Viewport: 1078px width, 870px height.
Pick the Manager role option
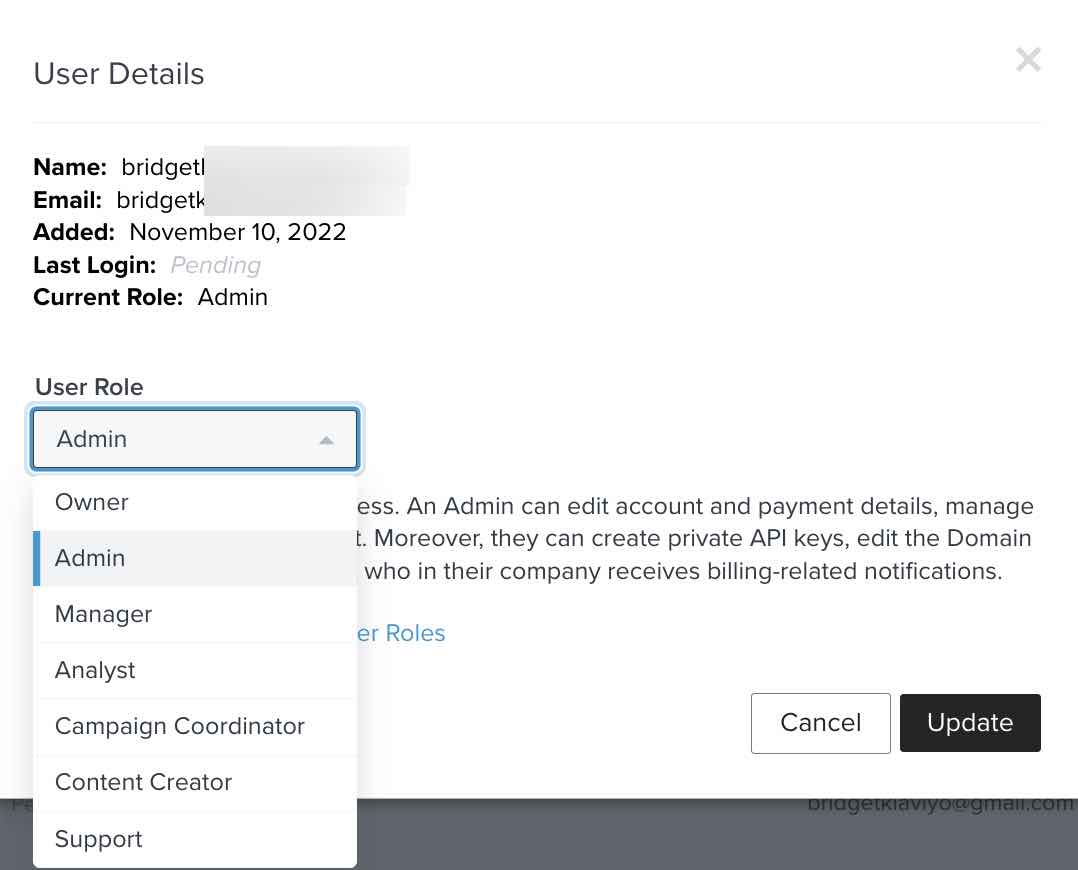tap(103, 614)
